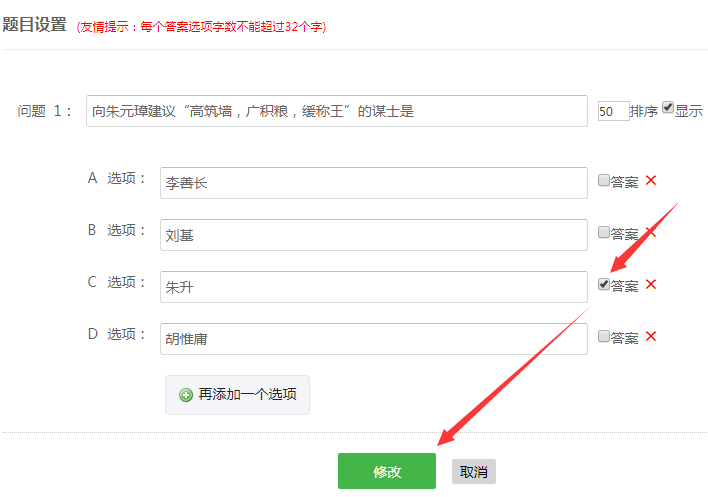Edit the option B field containing 刘基

point(374,235)
